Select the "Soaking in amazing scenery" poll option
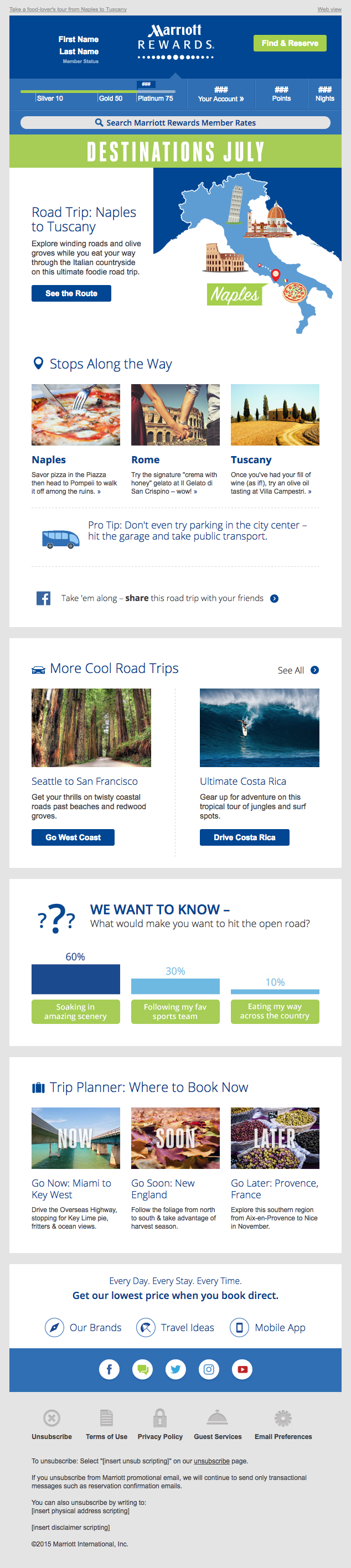351x1568 pixels. click(75, 1011)
